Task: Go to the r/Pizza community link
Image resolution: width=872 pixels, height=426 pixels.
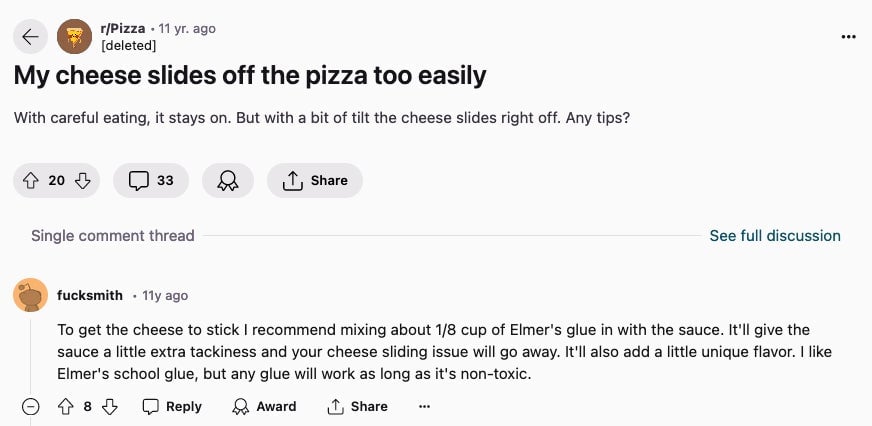Action: (x=123, y=29)
